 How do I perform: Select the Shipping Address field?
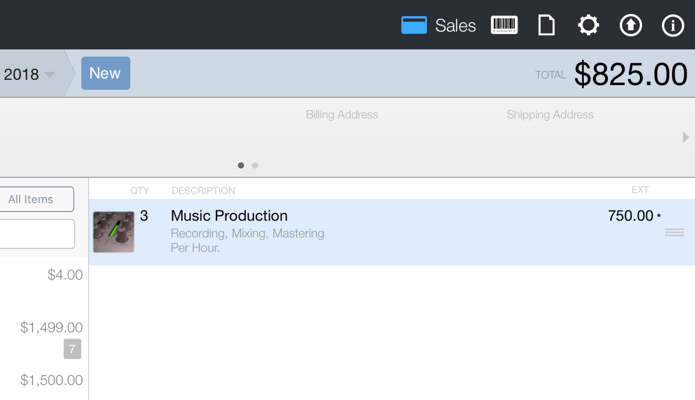click(549, 115)
